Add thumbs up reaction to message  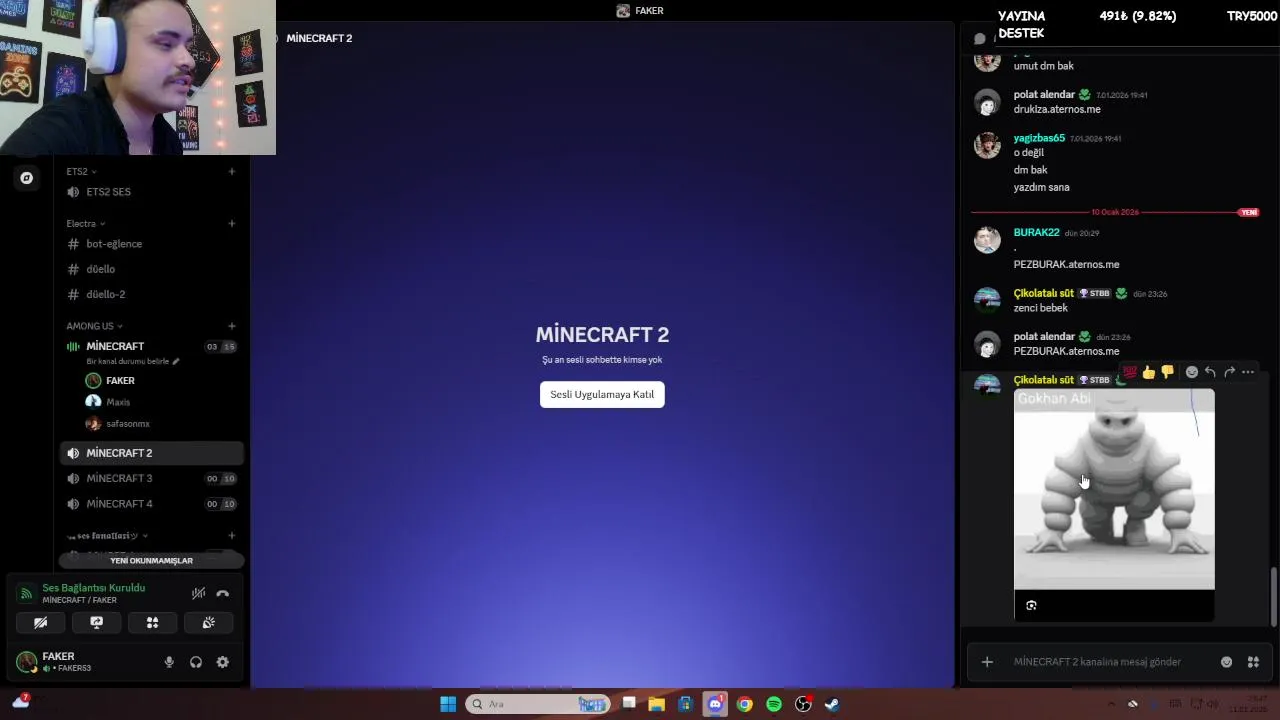pyautogui.click(x=1149, y=372)
